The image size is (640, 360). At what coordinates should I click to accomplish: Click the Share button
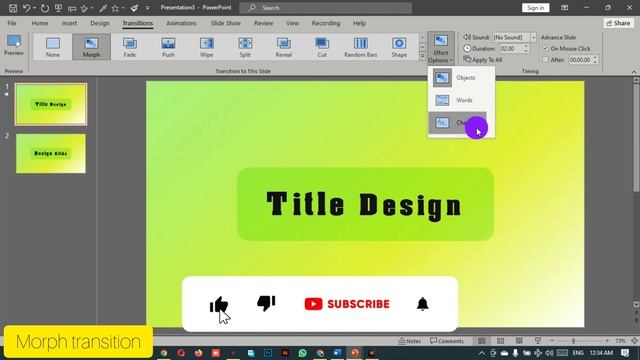(618, 23)
